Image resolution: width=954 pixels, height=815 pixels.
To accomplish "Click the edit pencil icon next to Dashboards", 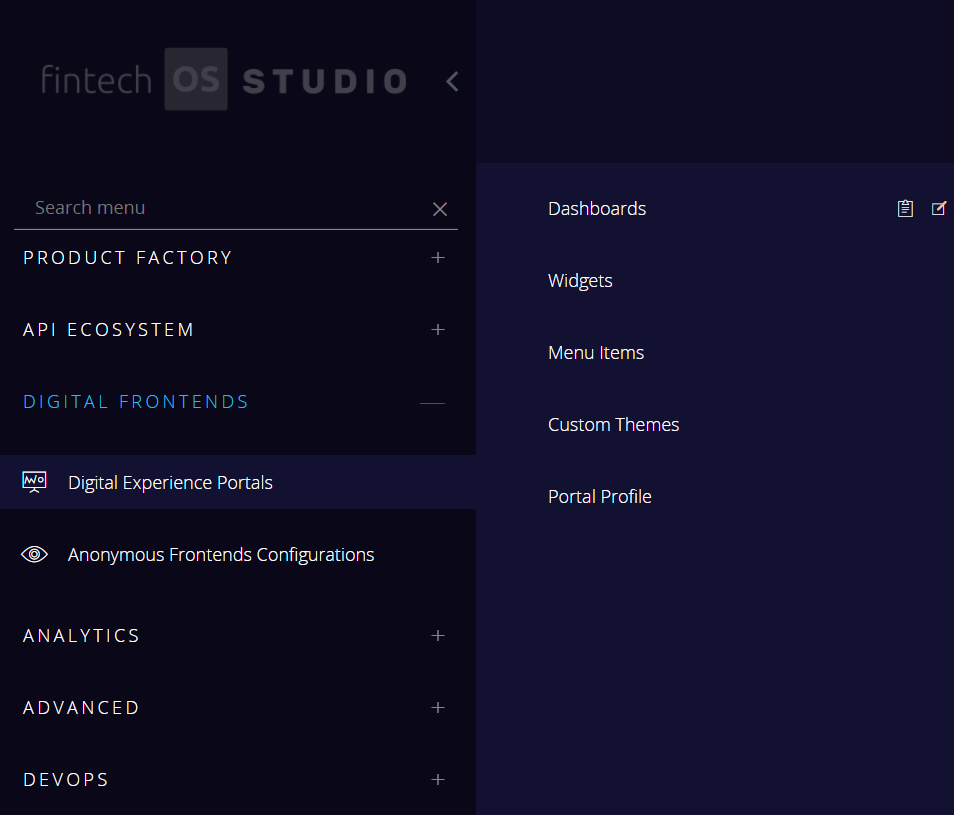I will 938,209.
